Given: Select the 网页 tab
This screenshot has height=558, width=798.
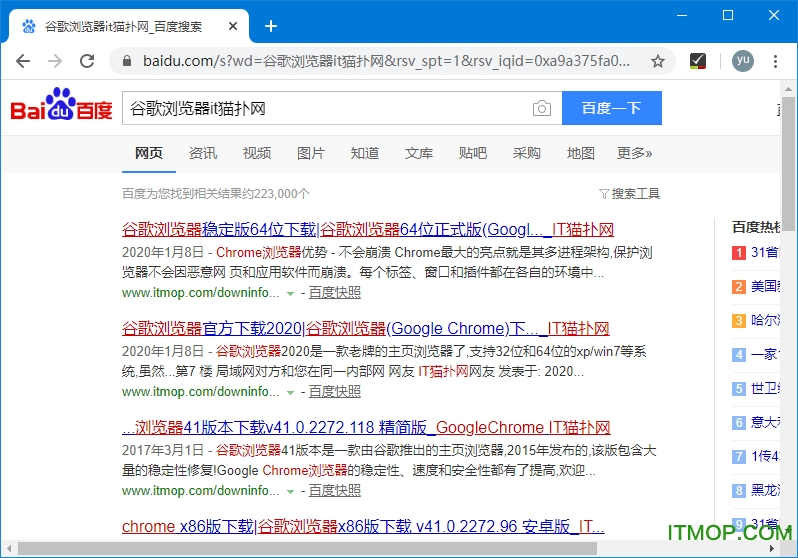Looking at the screenshot, I should (x=149, y=153).
